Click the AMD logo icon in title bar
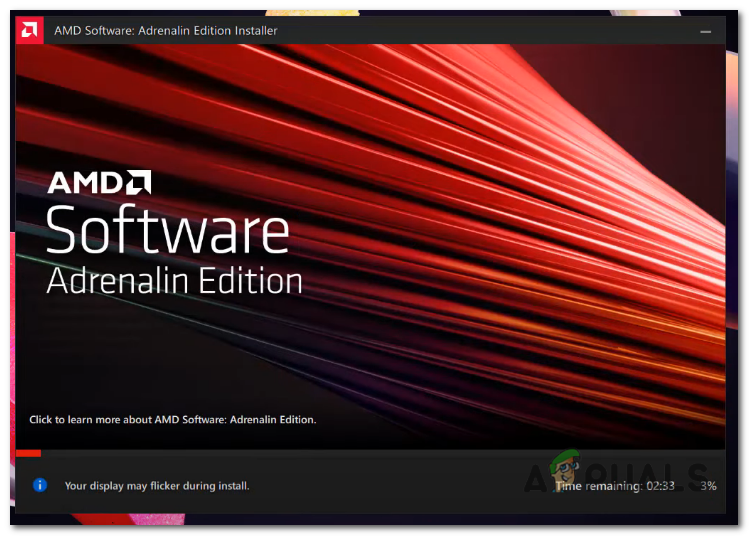This screenshot has width=749, height=536. (30, 30)
